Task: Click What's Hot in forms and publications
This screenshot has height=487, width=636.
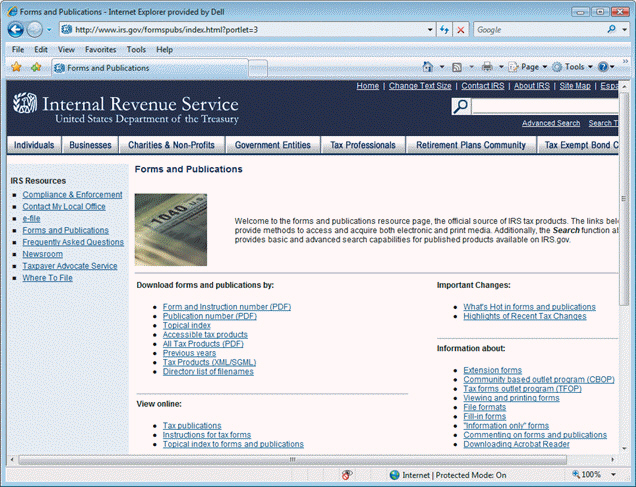Action: tap(529, 307)
